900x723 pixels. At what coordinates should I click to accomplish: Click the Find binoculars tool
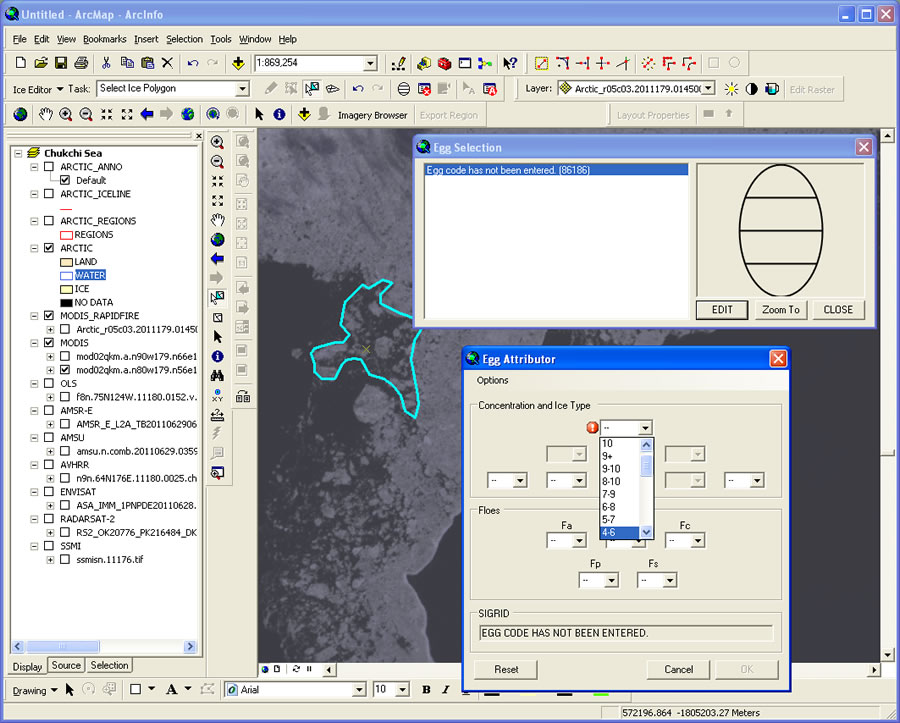pos(217,376)
